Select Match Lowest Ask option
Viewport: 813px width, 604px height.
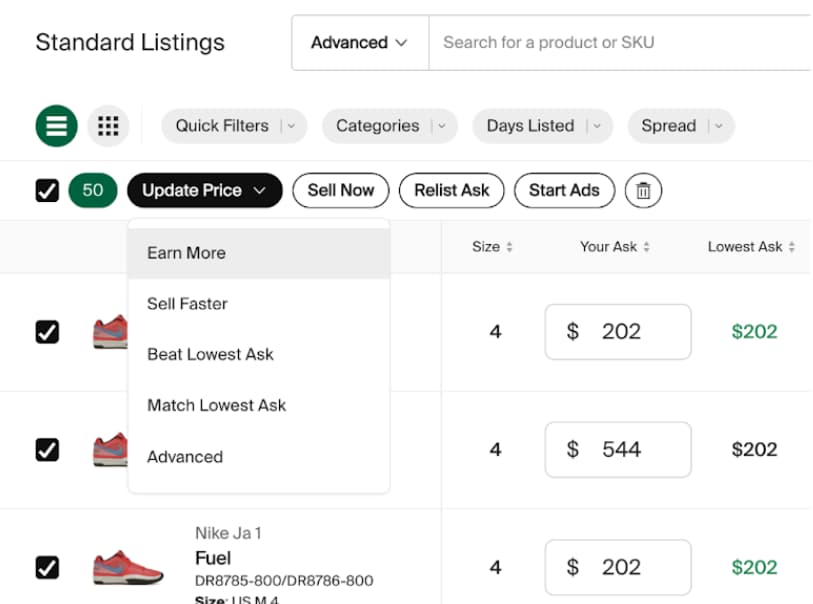pyautogui.click(x=216, y=405)
